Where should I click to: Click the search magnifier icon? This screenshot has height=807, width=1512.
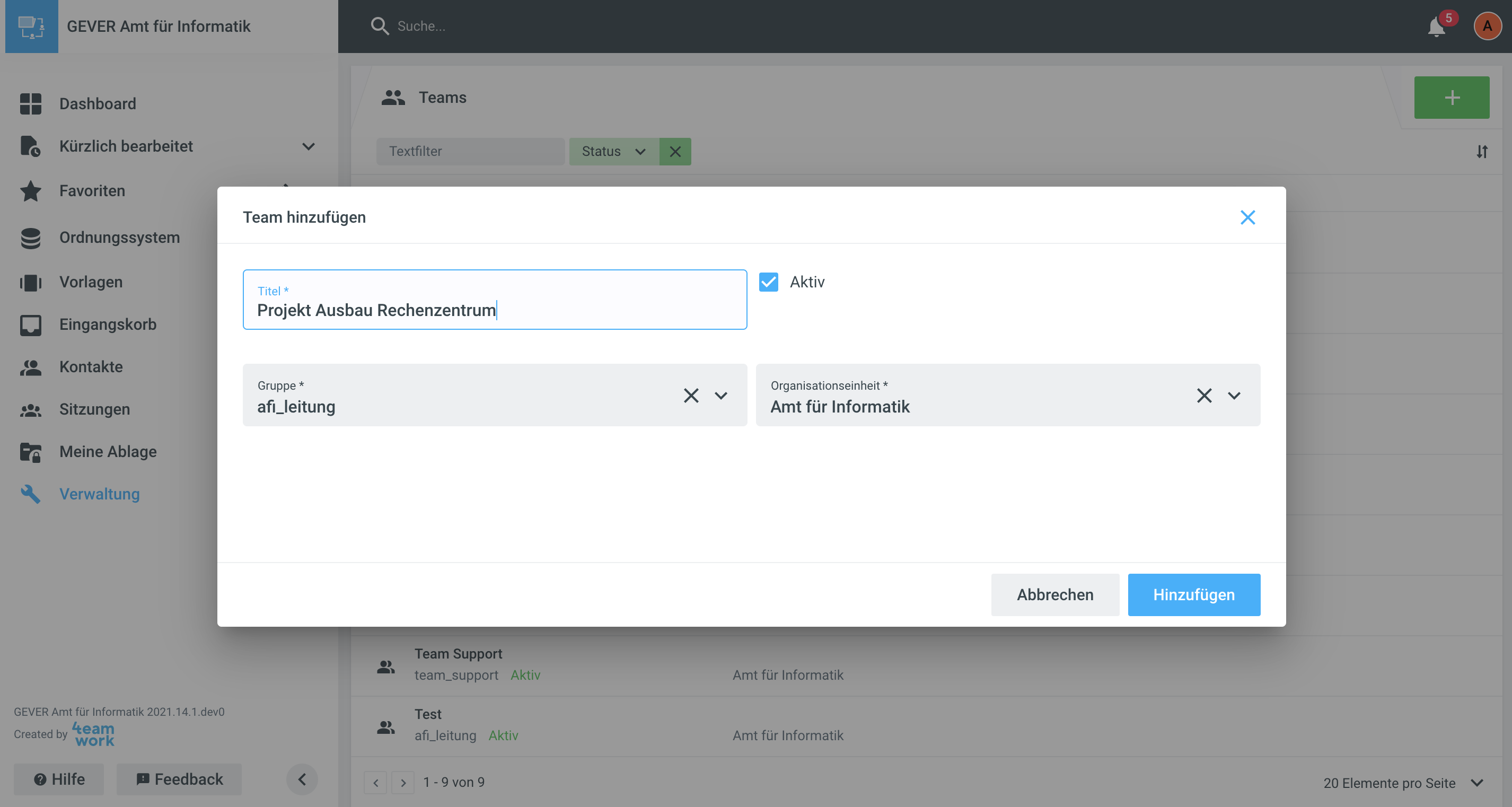[x=379, y=26]
